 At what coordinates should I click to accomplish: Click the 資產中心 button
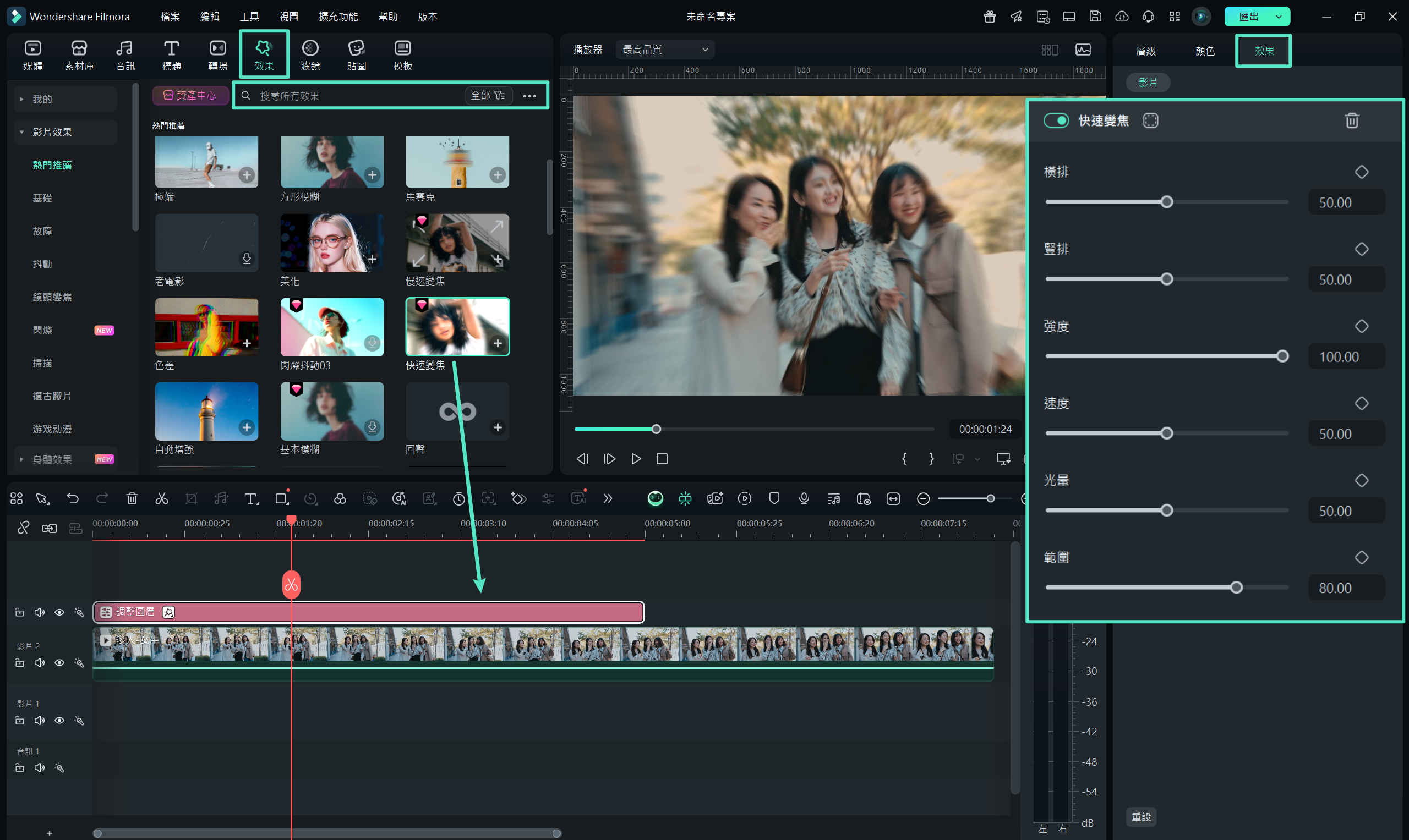190,95
